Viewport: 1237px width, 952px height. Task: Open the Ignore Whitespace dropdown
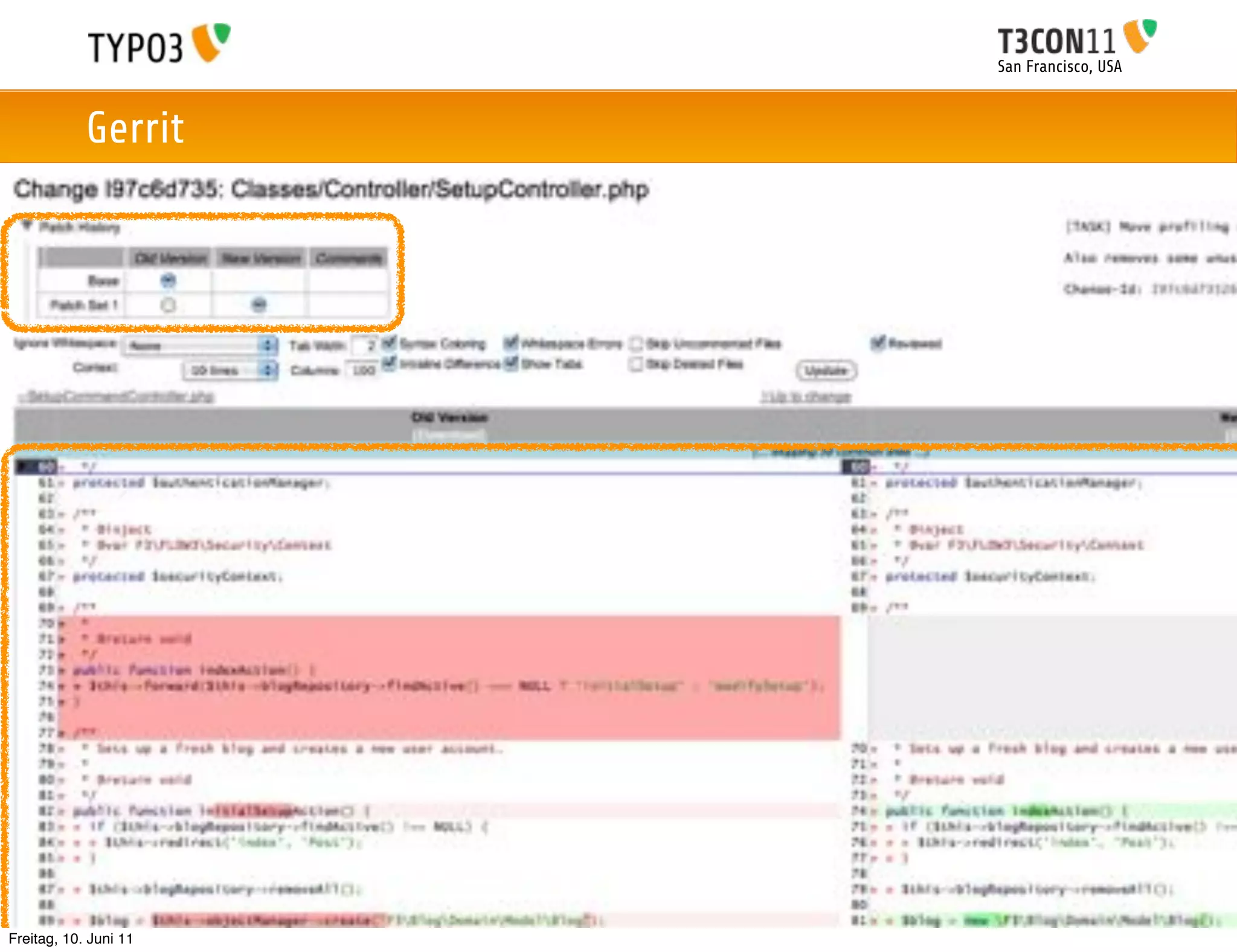click(x=200, y=346)
